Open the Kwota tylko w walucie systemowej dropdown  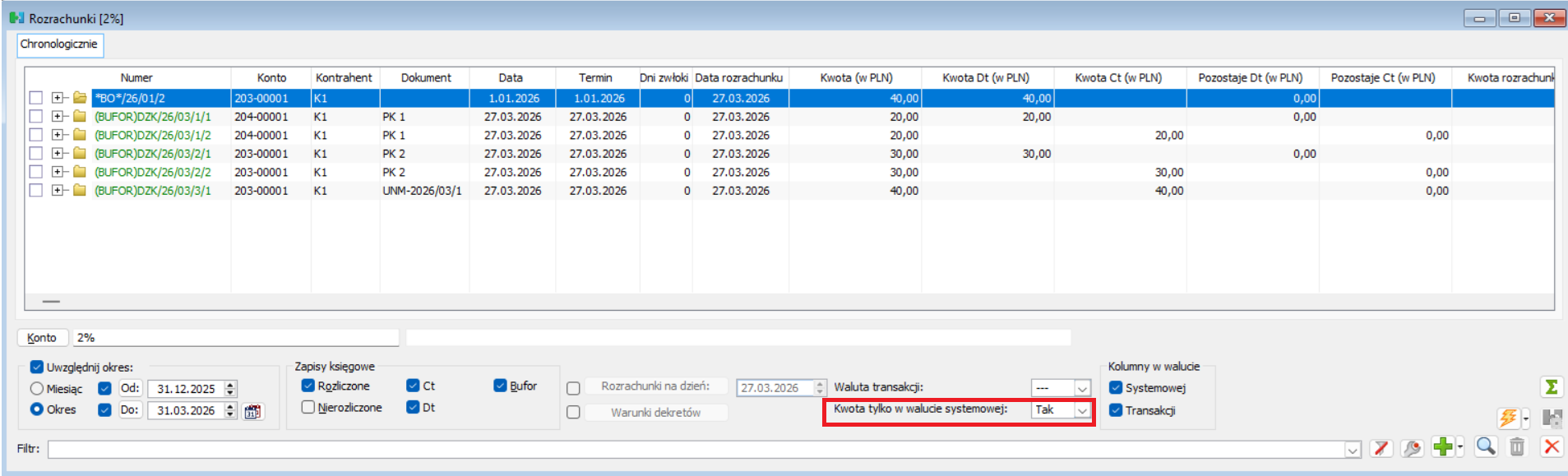click(x=1082, y=410)
